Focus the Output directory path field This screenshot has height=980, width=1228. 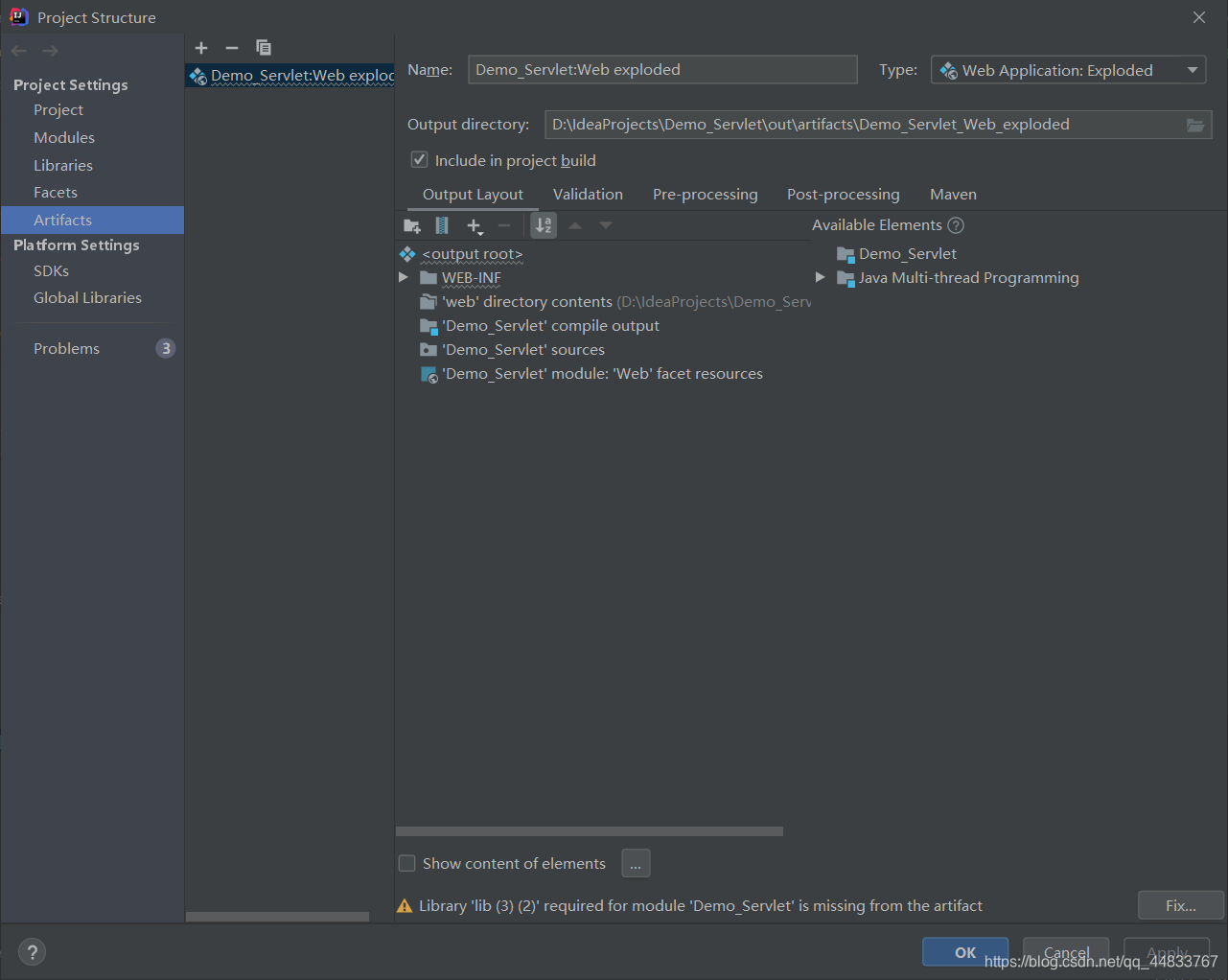pyautogui.click(x=865, y=125)
